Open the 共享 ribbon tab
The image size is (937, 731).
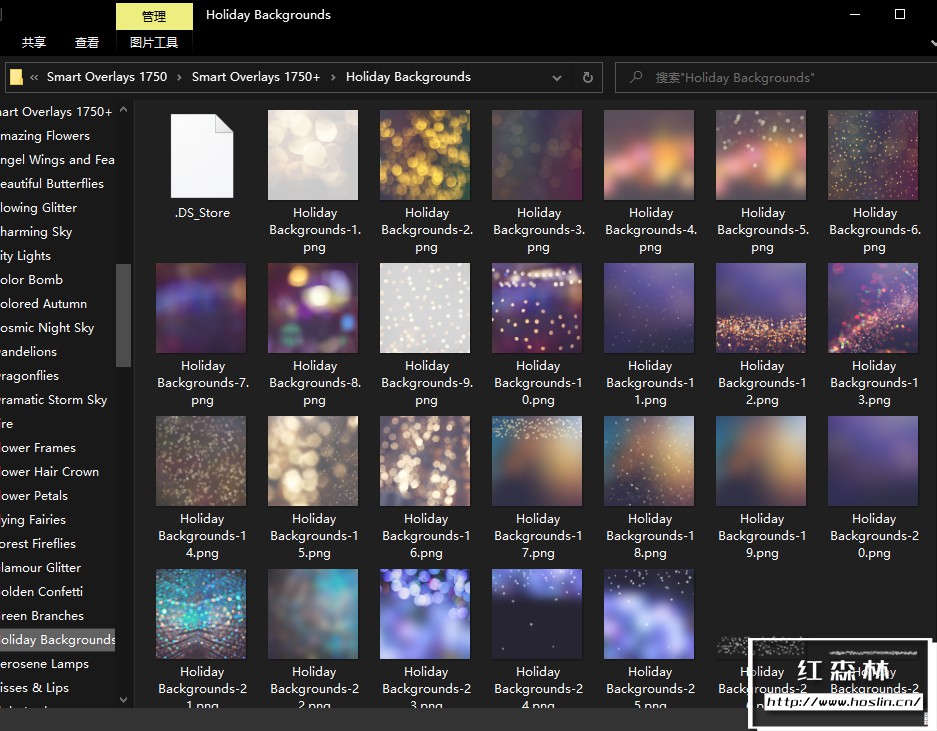pos(34,42)
